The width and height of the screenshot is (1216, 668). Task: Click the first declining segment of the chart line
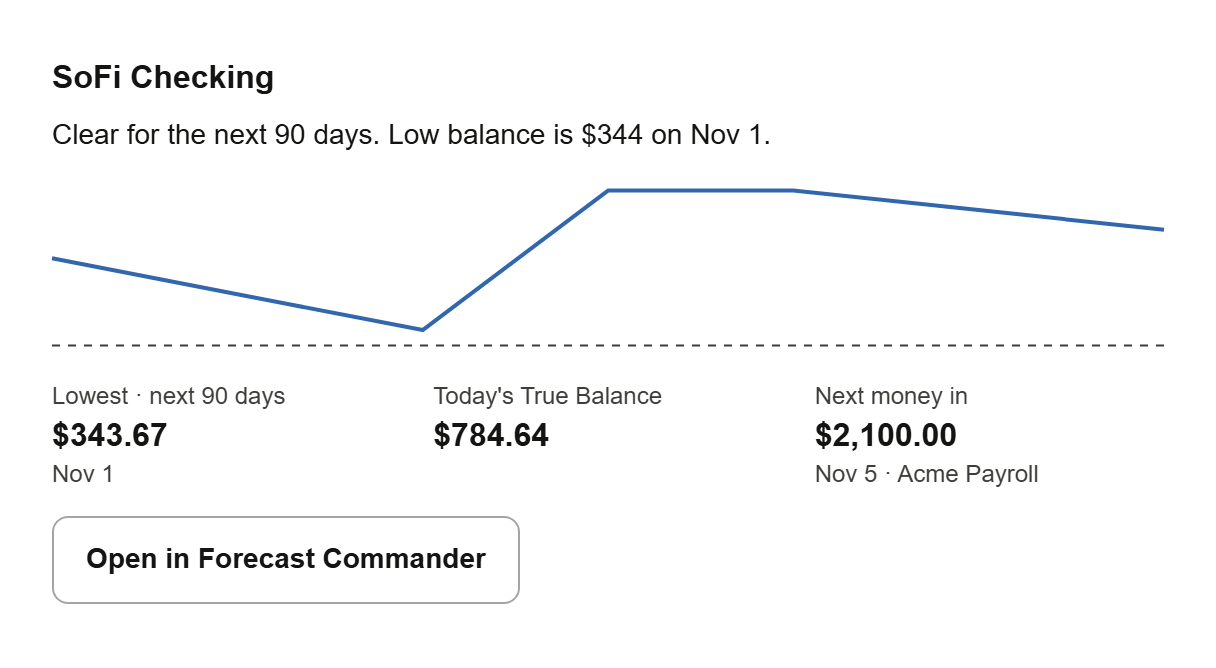238,294
